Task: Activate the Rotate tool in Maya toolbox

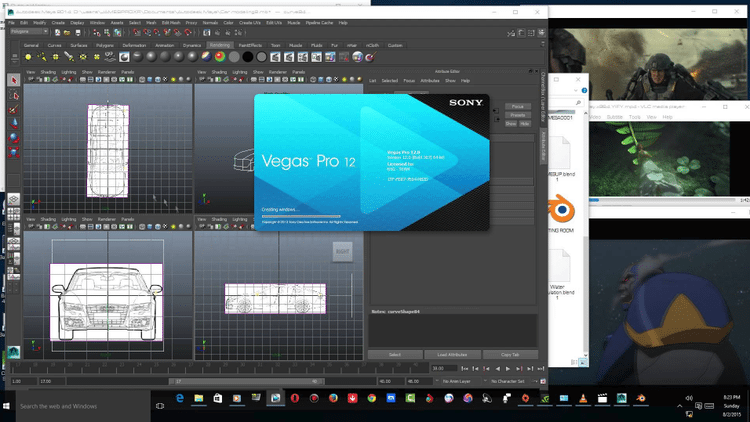Action: (x=14, y=138)
